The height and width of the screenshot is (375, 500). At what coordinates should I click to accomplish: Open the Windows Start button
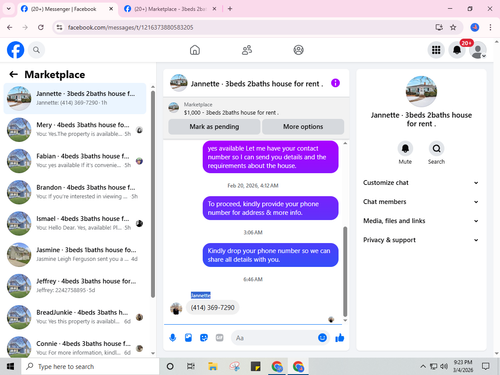[x=10, y=366]
